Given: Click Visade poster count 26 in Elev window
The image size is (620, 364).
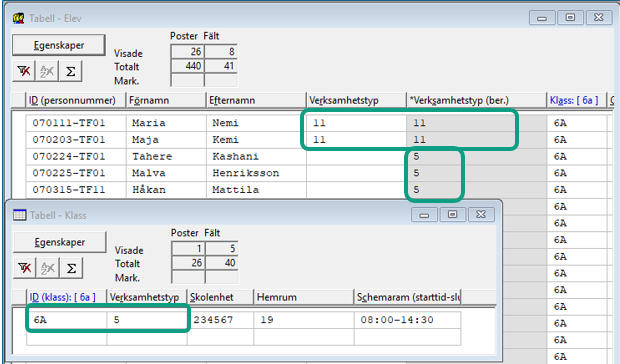Looking at the screenshot, I should pyautogui.click(x=187, y=51).
